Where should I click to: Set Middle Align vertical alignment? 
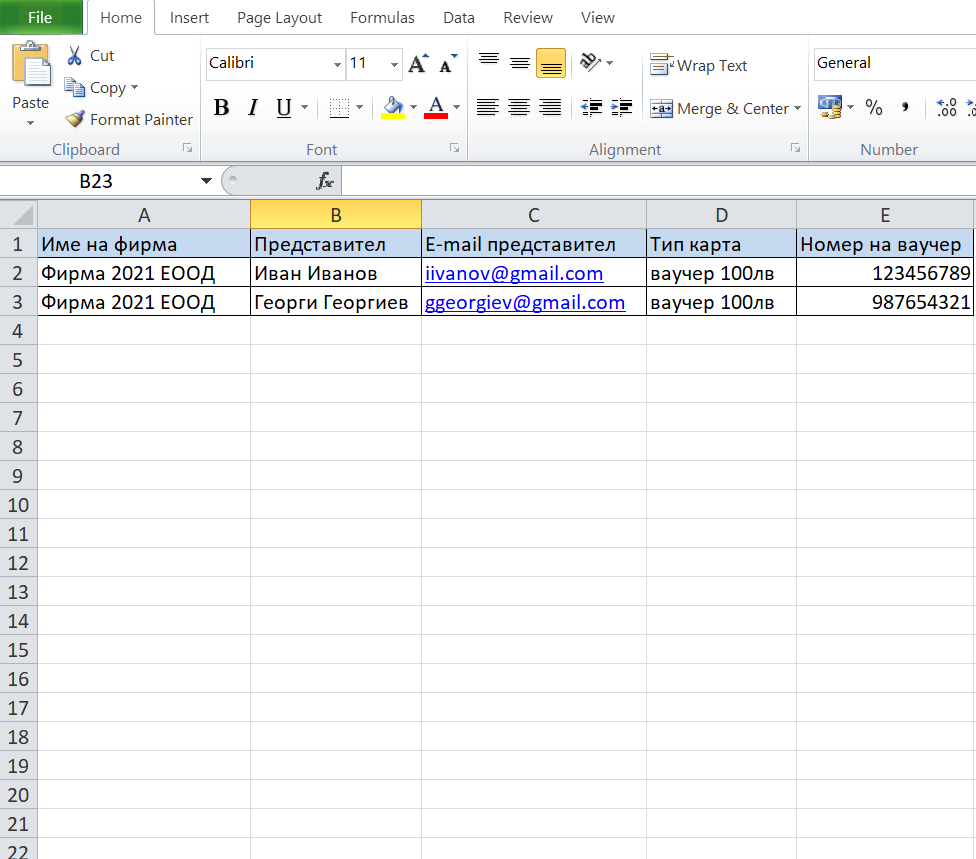(520, 63)
